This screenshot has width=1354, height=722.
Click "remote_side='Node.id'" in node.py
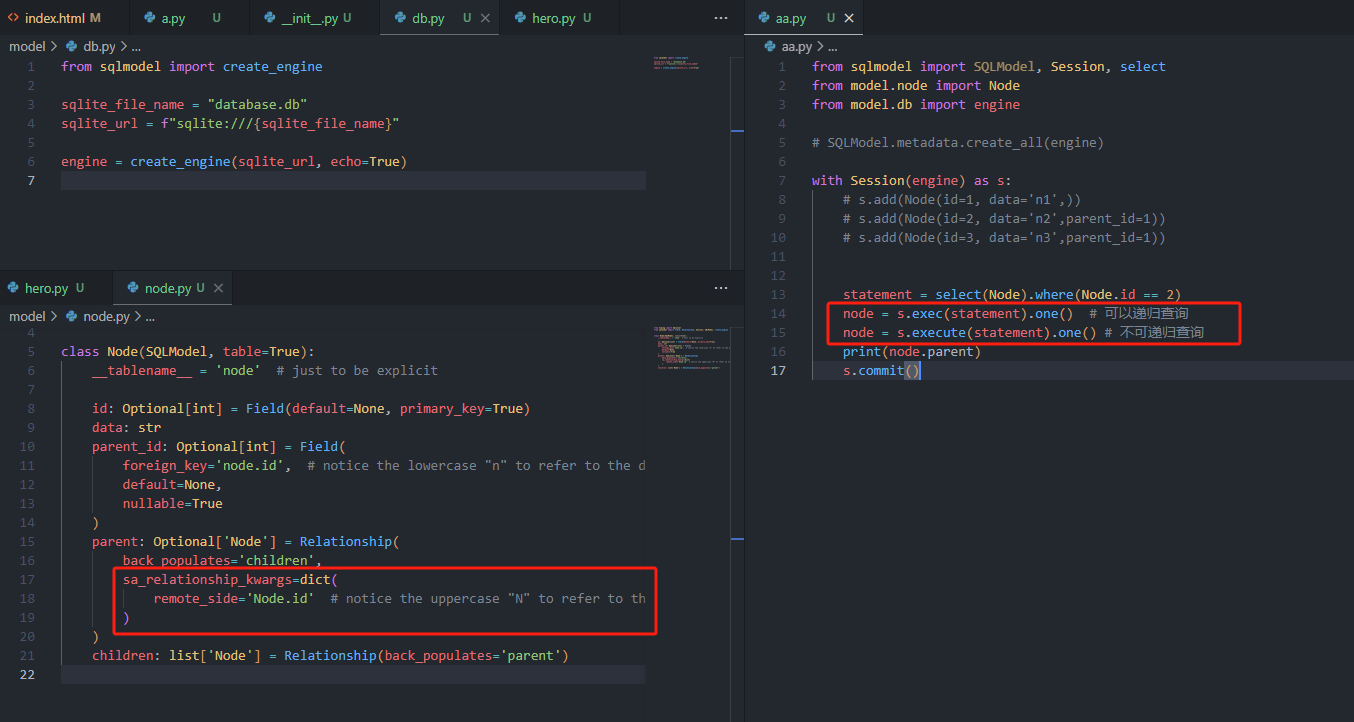[234, 598]
